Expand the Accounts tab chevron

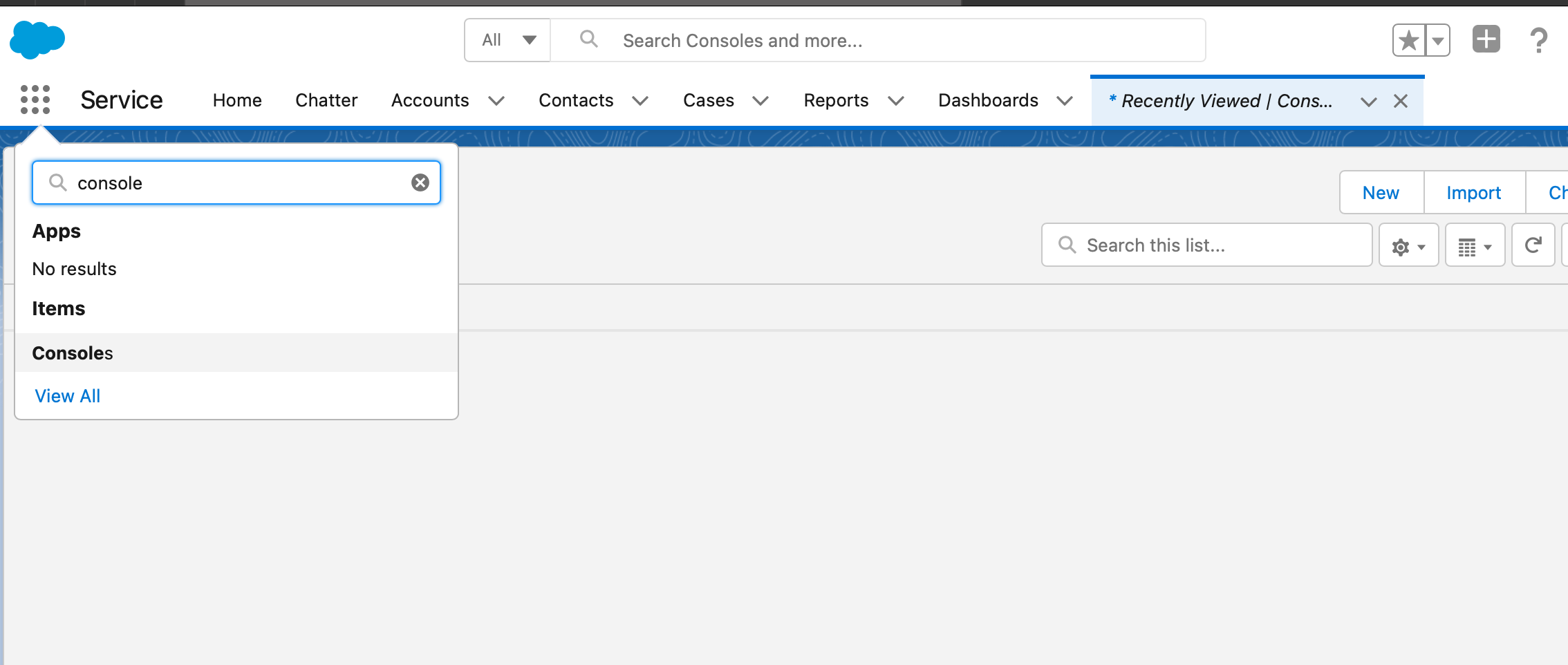496,101
